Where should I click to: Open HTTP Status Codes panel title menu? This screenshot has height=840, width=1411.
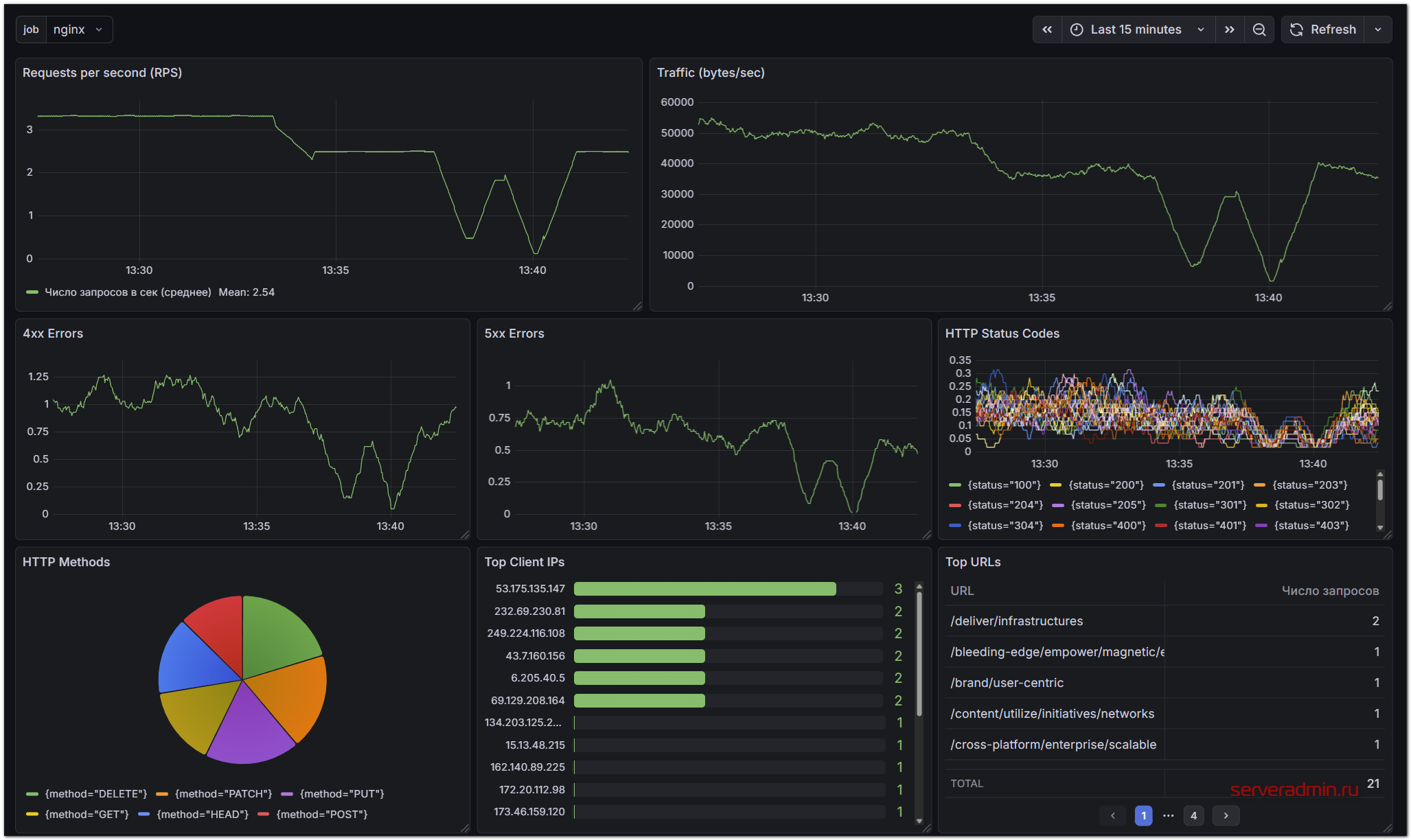tap(1002, 334)
